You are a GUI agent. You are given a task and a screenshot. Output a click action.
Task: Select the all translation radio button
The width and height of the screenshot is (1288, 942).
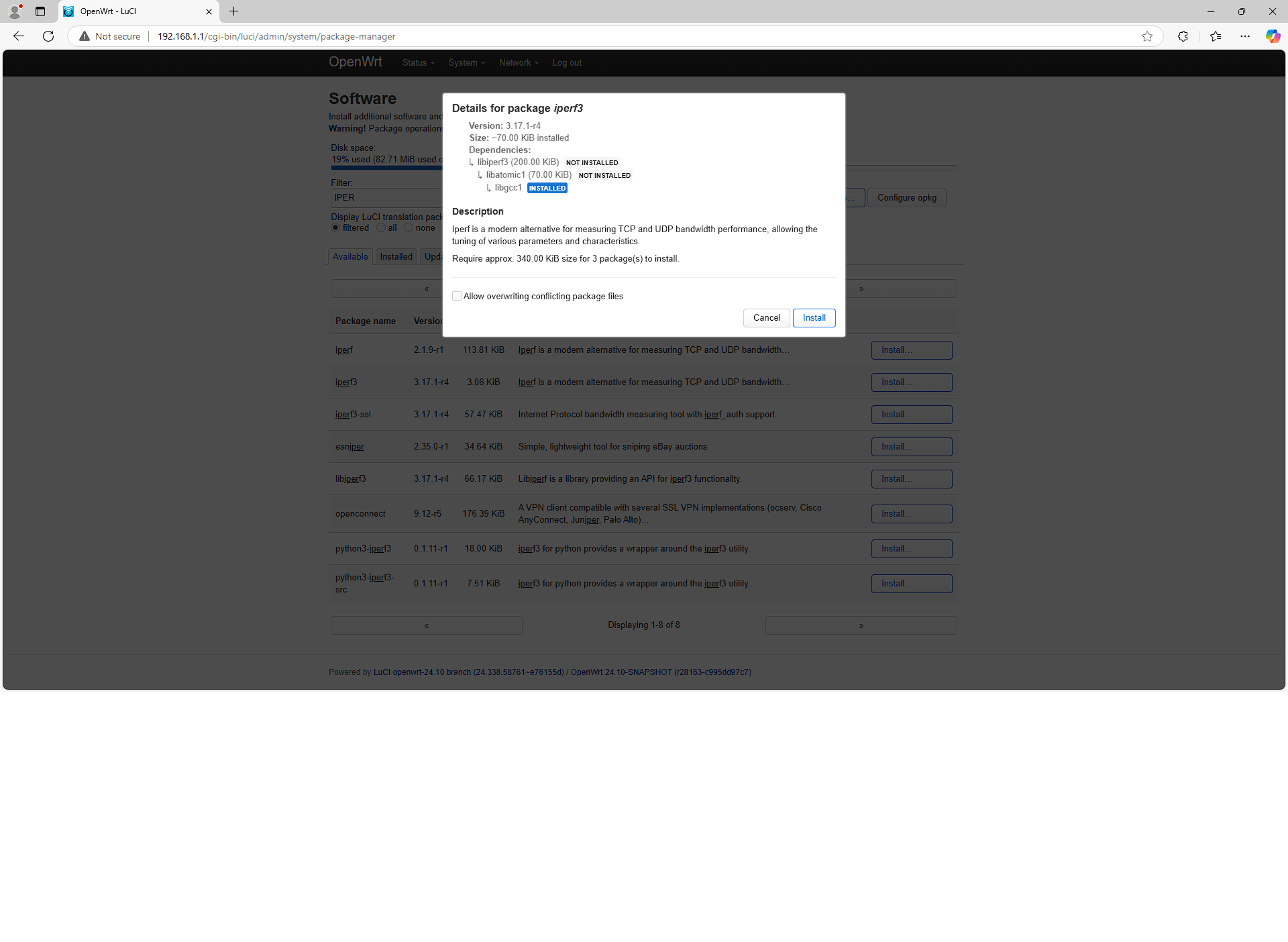coord(381,228)
